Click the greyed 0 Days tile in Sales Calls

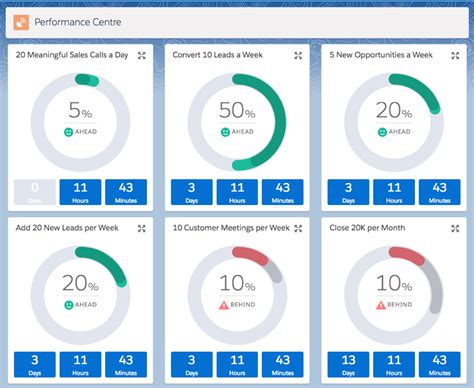35,192
